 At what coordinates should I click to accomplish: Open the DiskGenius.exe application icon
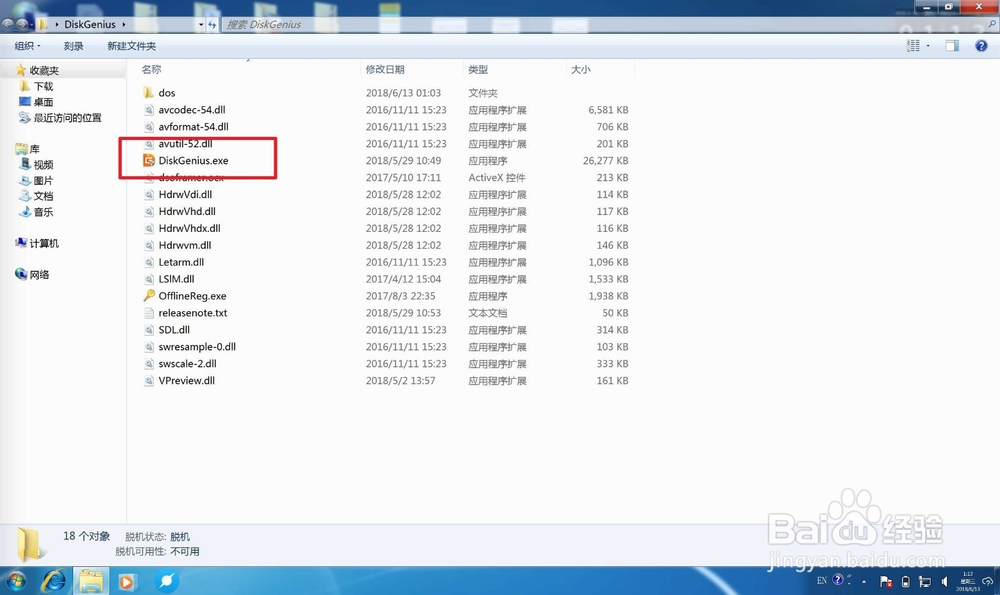tap(149, 161)
